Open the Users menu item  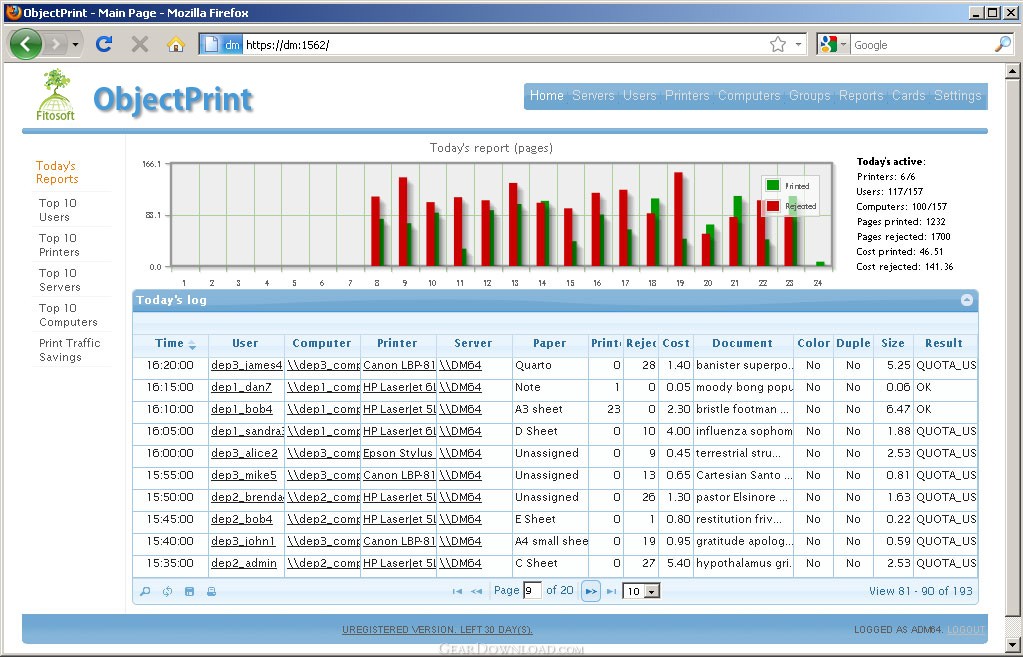(x=639, y=96)
